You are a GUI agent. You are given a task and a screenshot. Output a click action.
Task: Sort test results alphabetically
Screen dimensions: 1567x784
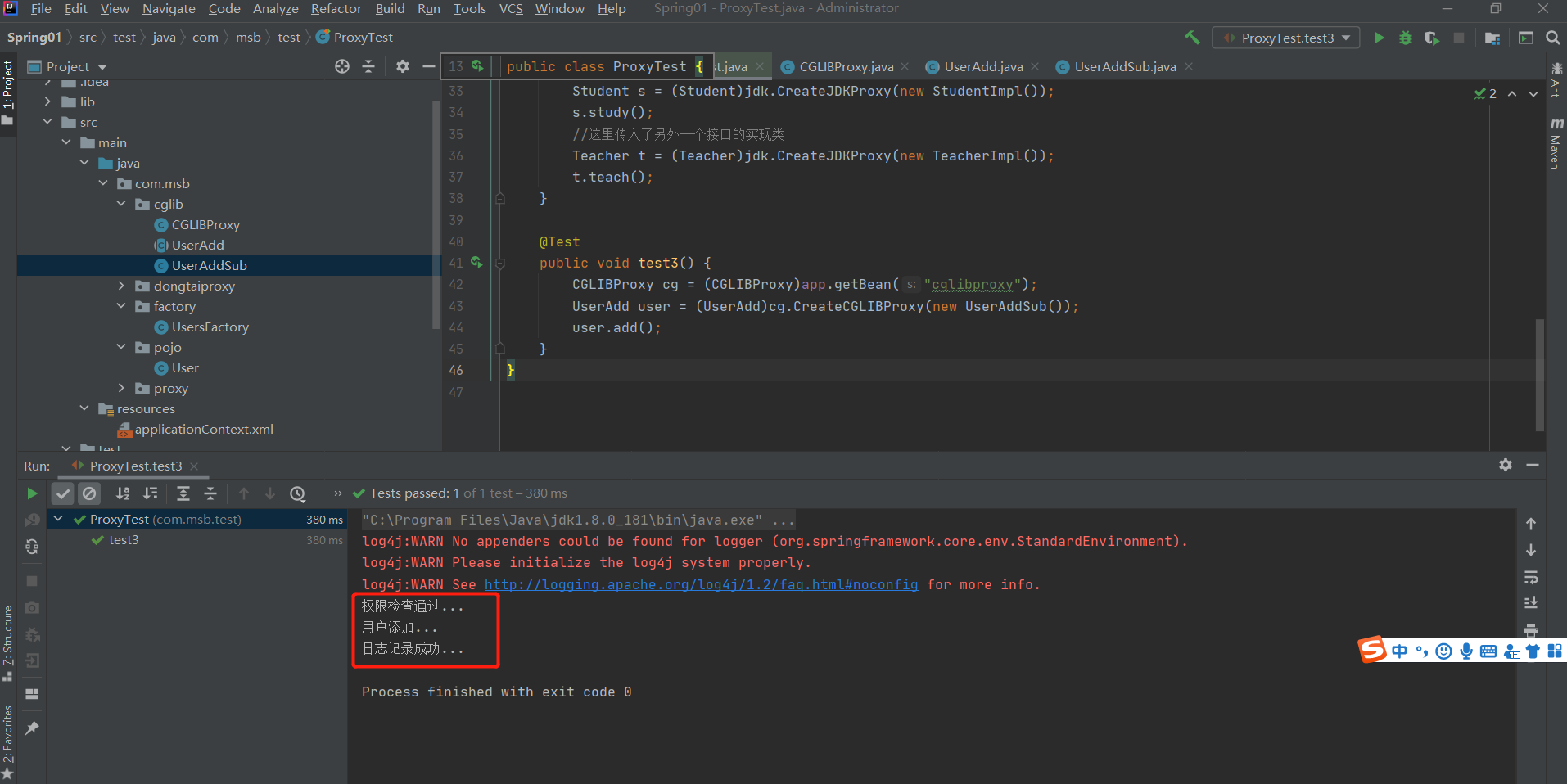123,493
